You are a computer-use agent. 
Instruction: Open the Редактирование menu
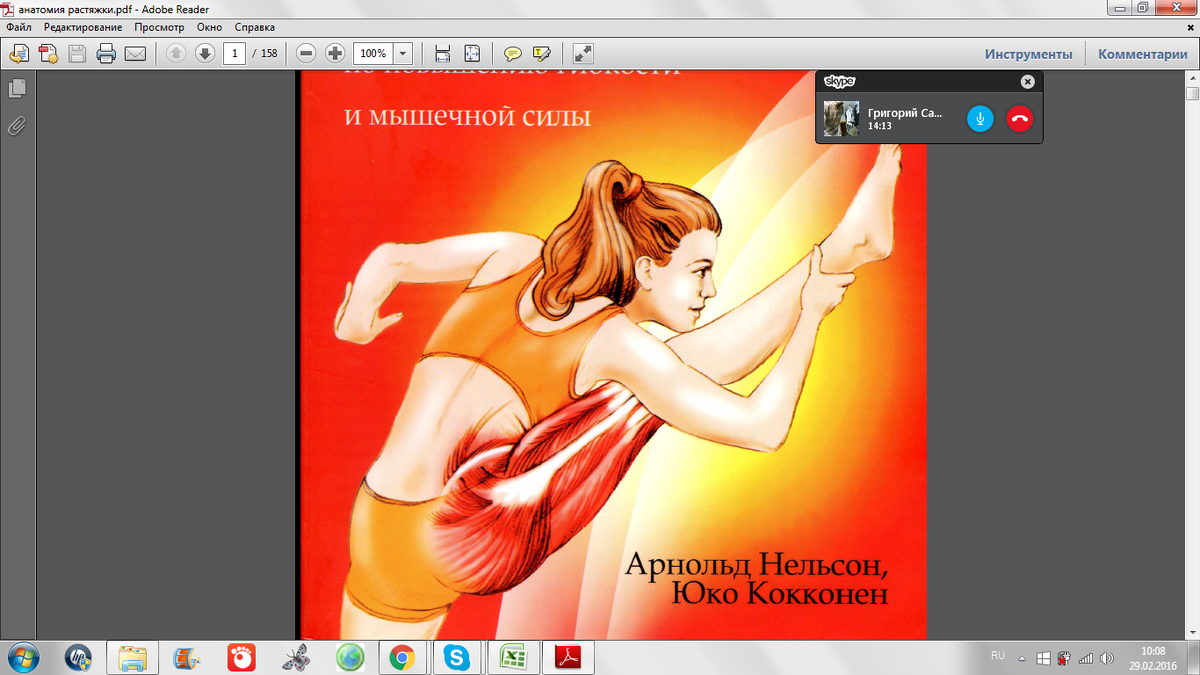tap(82, 27)
